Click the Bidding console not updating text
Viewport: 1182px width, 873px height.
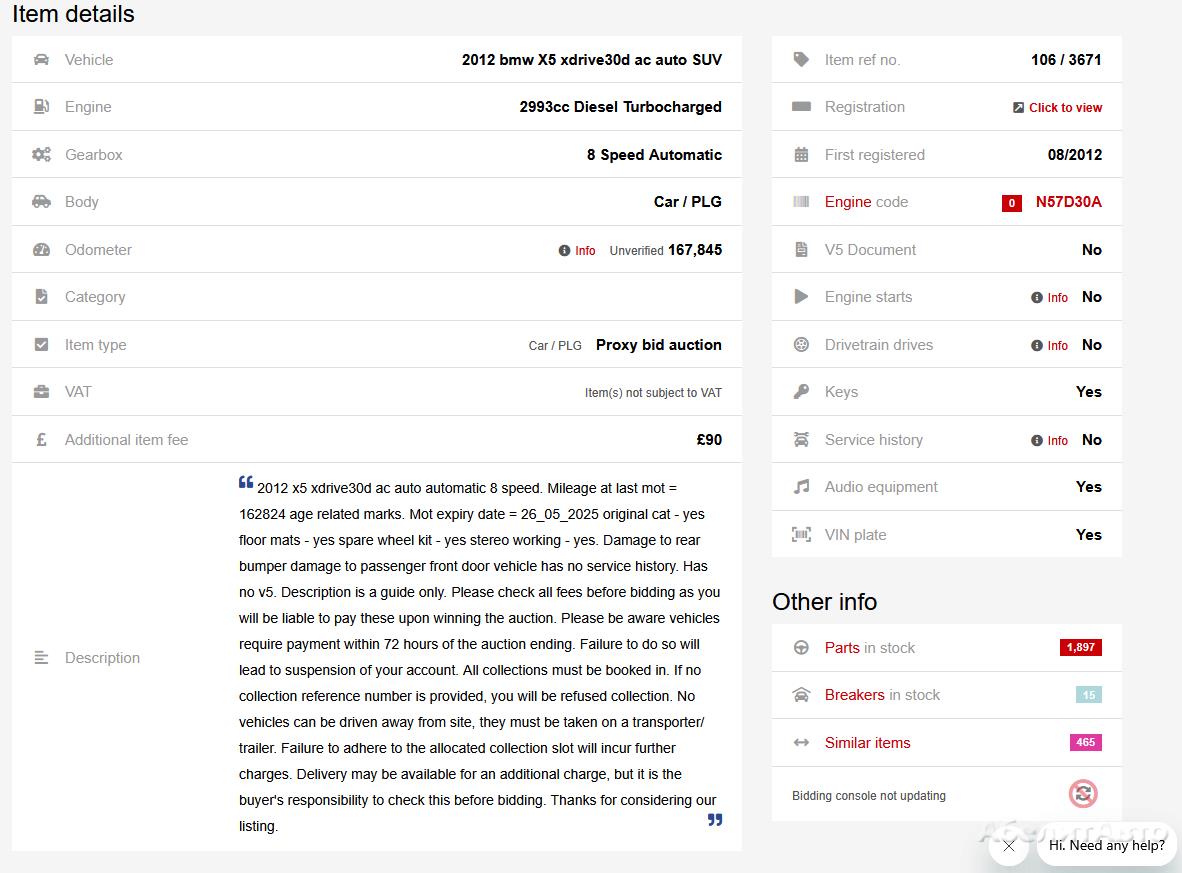[868, 796]
